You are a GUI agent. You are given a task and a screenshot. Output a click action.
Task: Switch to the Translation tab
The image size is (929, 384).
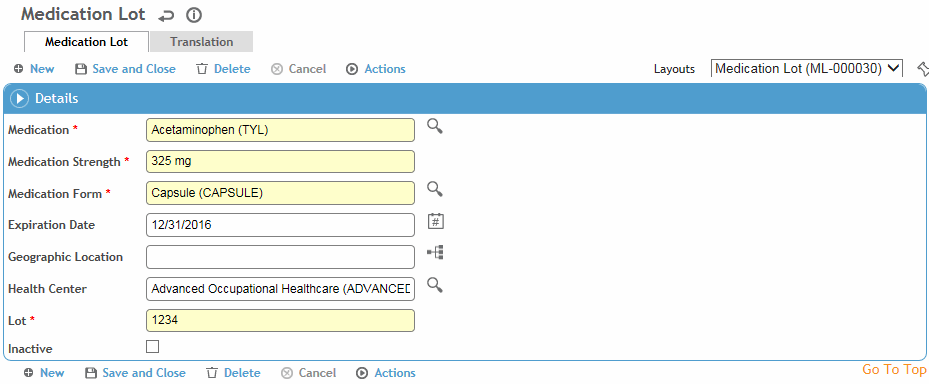[x=201, y=41]
